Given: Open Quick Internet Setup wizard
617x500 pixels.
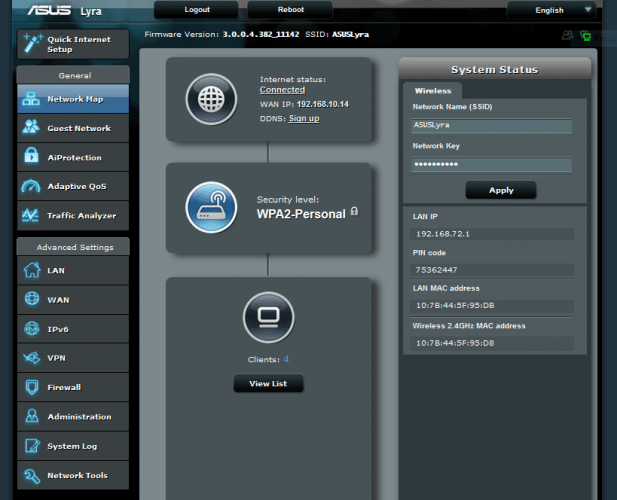Looking at the screenshot, I should tap(73, 44).
